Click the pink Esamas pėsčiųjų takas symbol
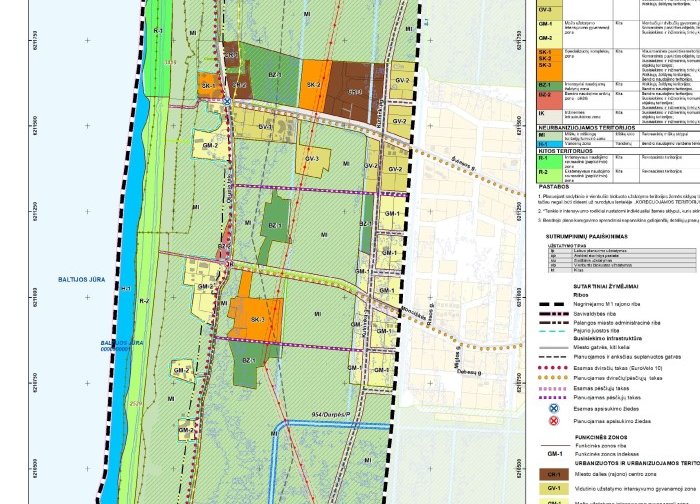The width and height of the screenshot is (700, 504). pyautogui.click(x=554, y=388)
